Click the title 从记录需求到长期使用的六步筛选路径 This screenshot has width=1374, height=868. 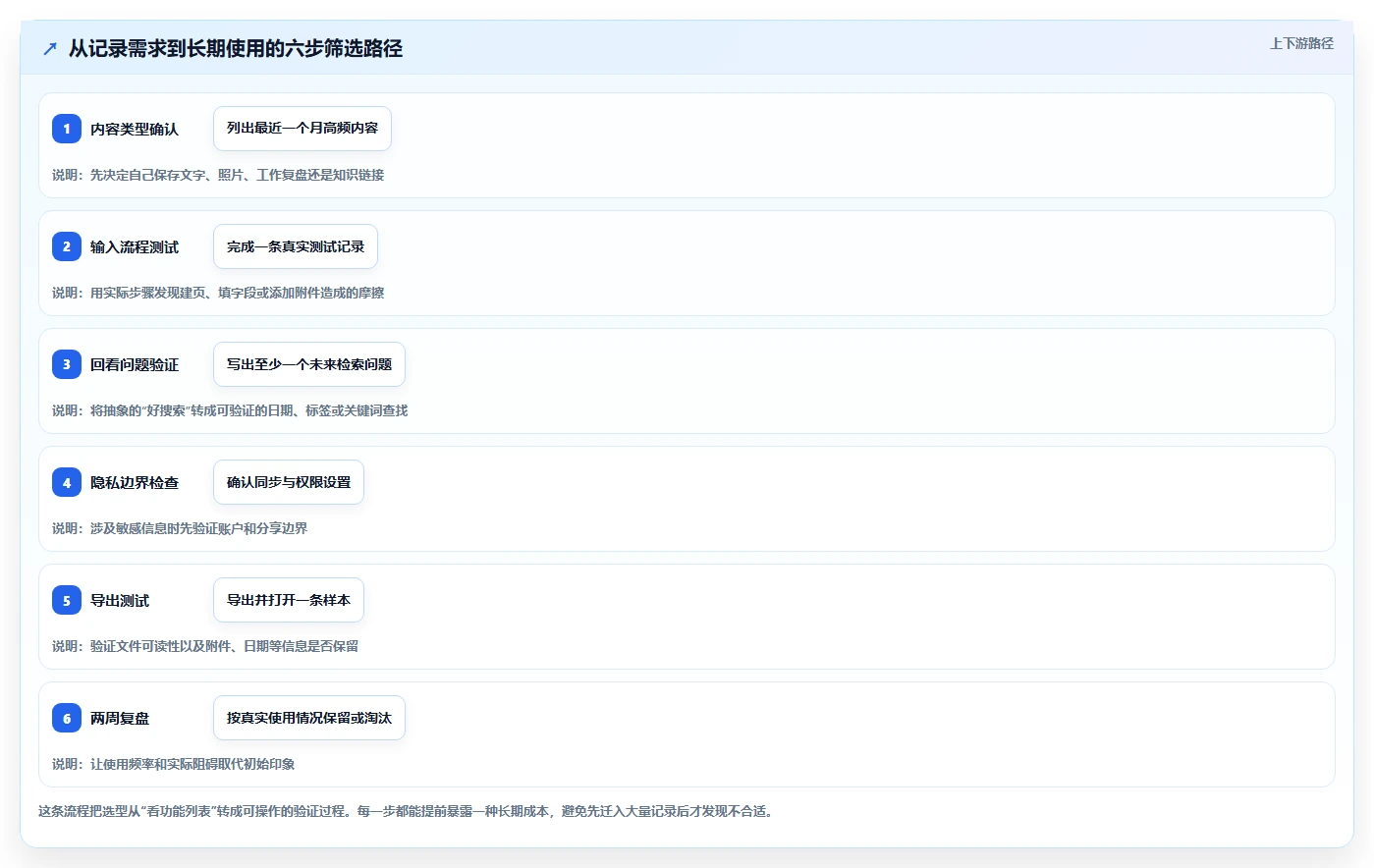tap(236, 48)
